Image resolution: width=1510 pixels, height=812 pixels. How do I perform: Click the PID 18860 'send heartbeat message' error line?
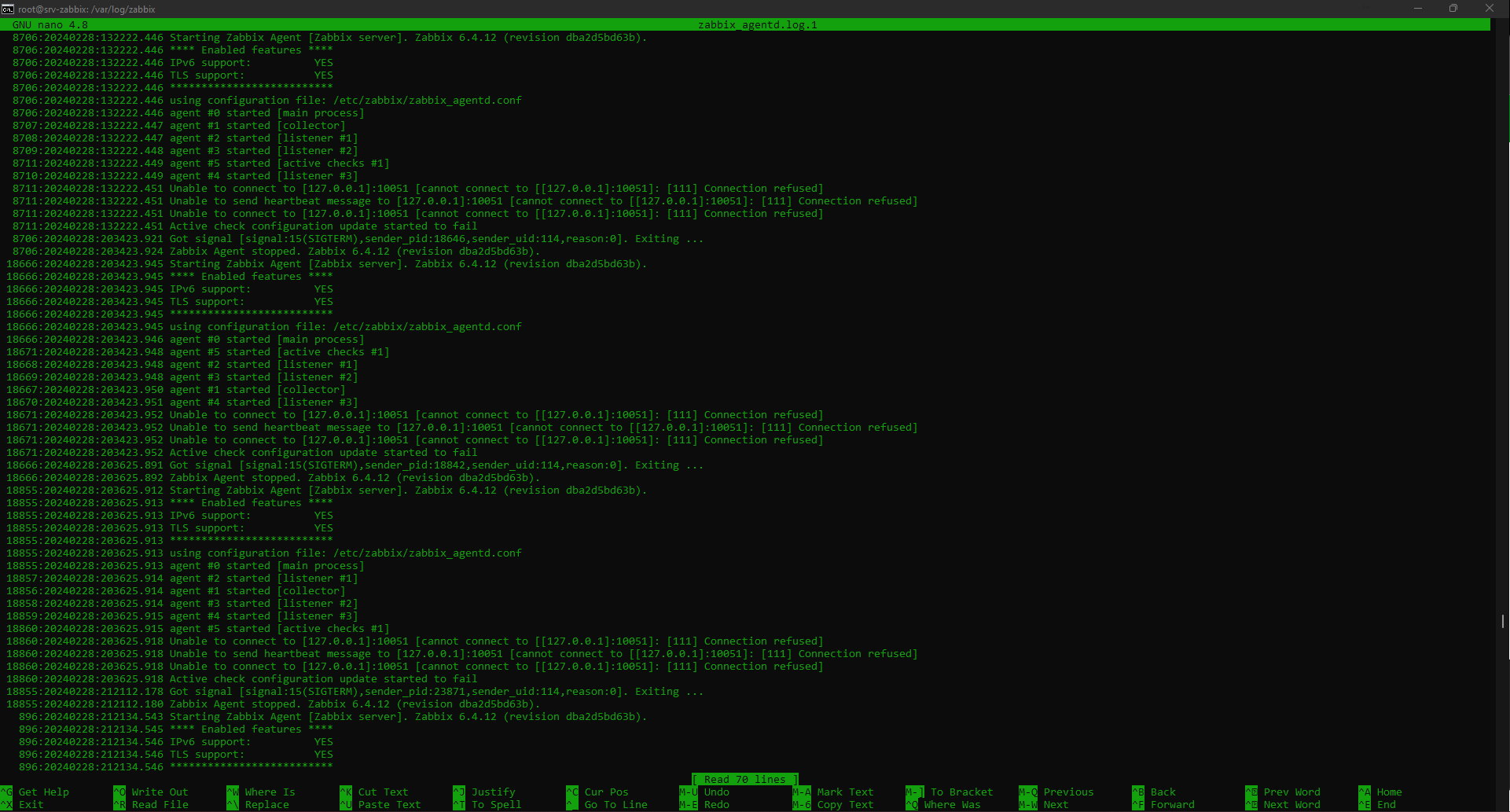(462, 654)
